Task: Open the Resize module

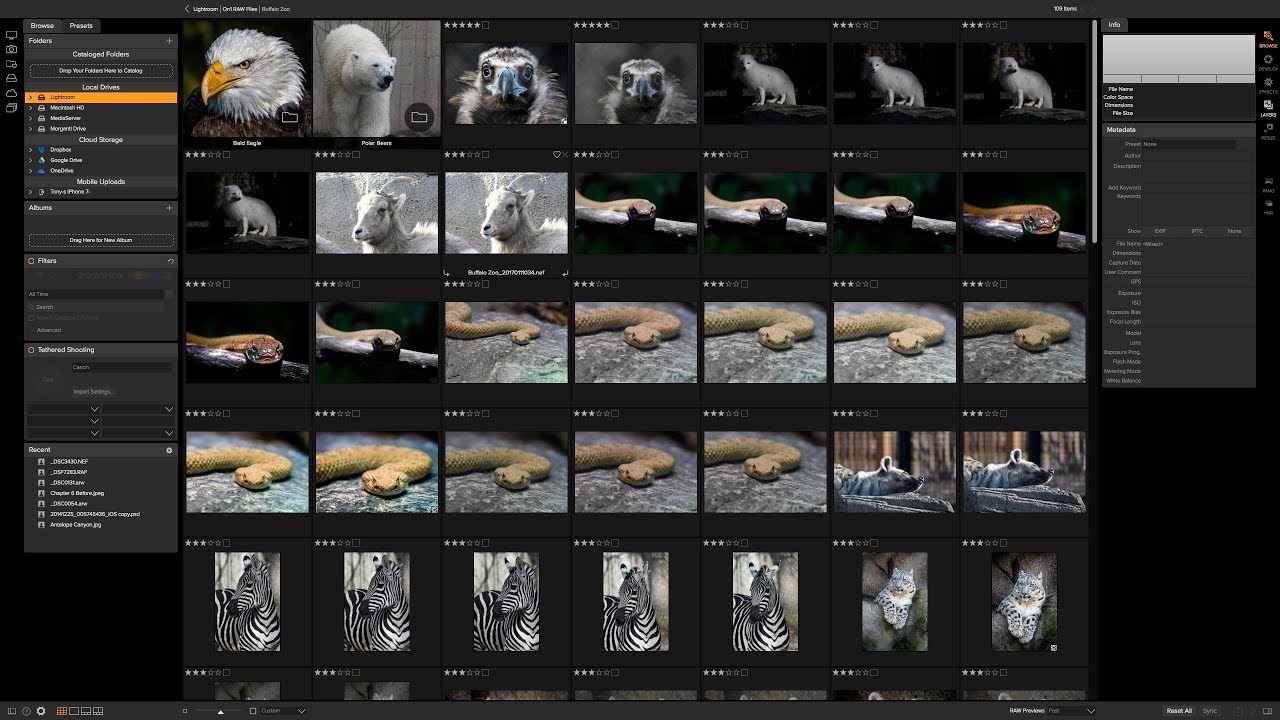Action: [1268, 130]
